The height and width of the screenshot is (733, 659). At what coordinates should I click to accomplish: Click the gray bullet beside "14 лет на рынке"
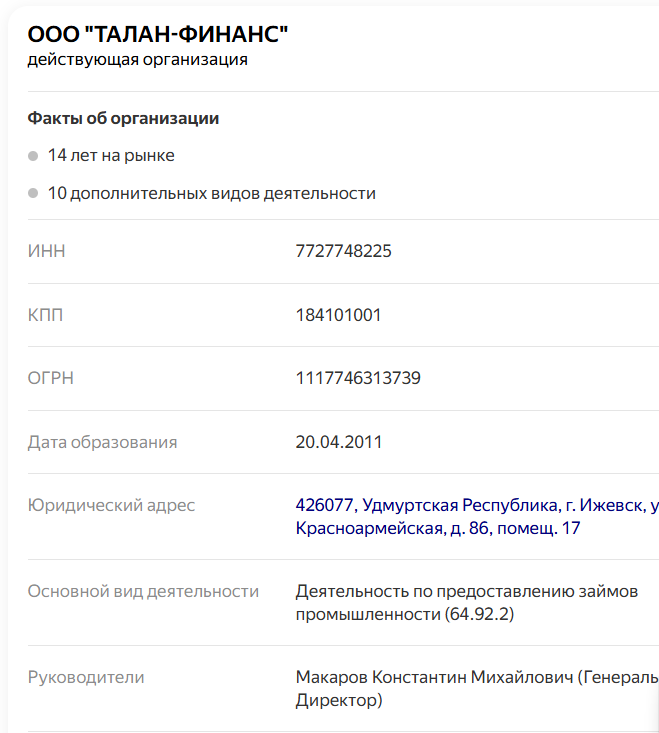pos(33,156)
